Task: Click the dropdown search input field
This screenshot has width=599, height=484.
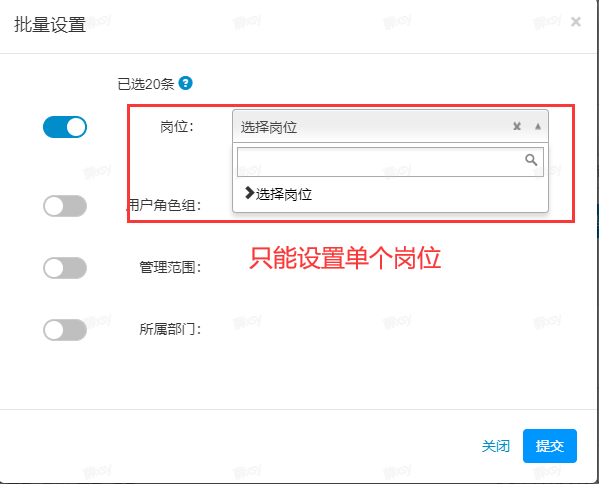Action: click(x=390, y=162)
